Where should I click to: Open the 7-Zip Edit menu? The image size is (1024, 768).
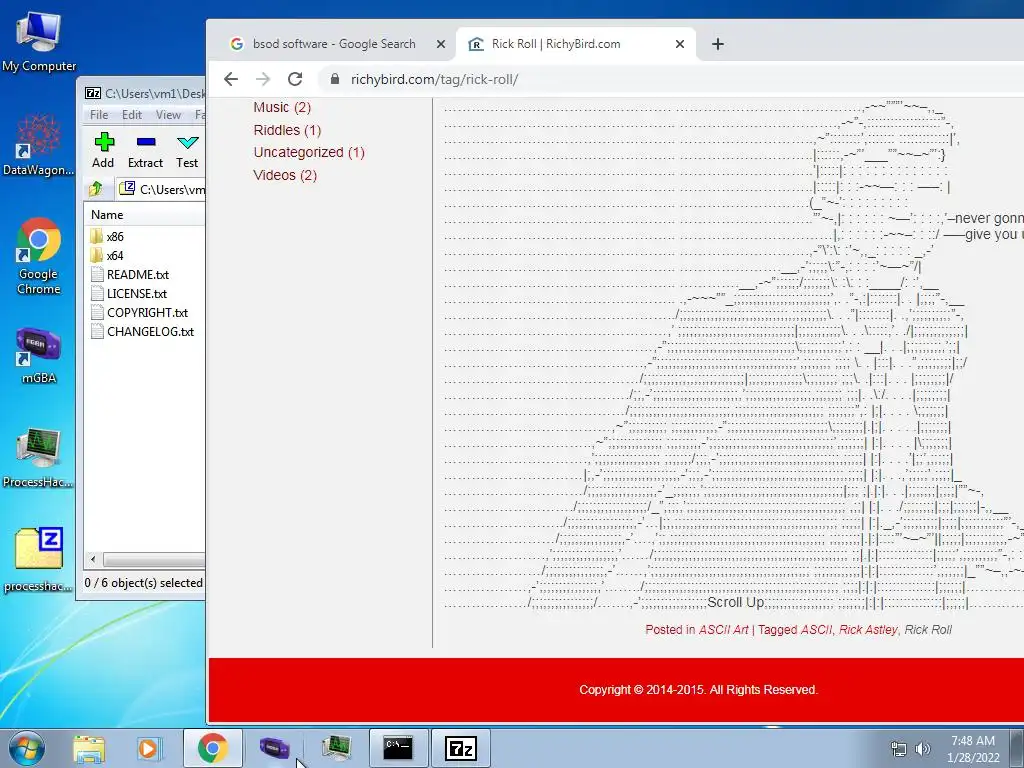pyautogui.click(x=132, y=114)
